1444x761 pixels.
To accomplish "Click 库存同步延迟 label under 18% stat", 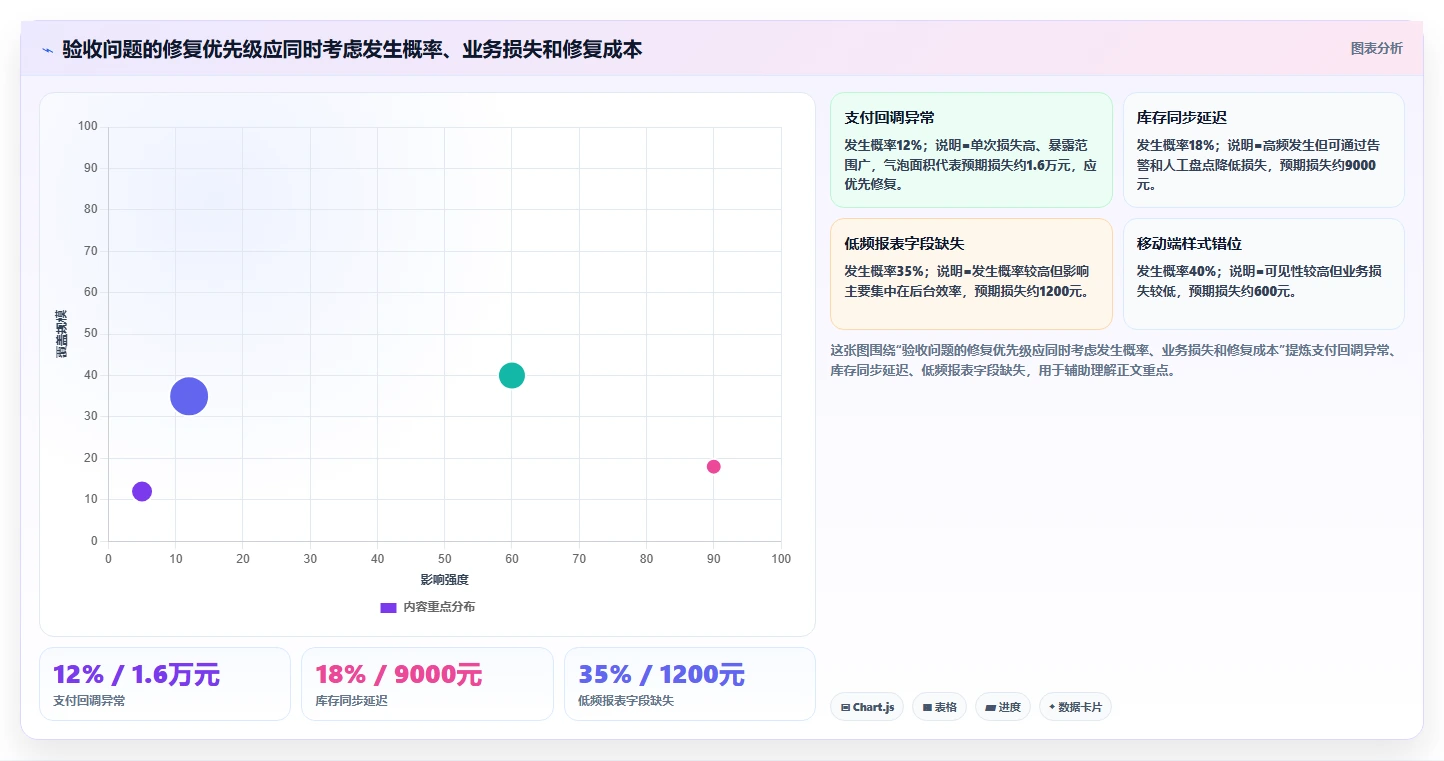I will 351,701.
